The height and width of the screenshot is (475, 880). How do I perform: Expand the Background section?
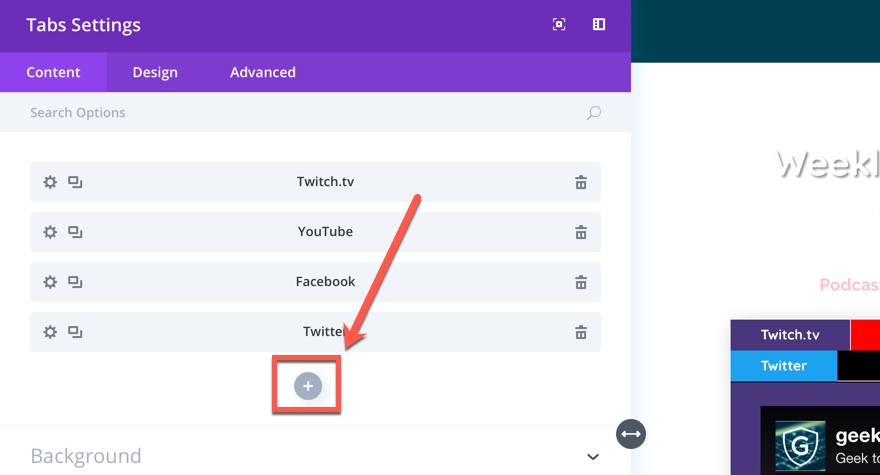(x=592, y=457)
